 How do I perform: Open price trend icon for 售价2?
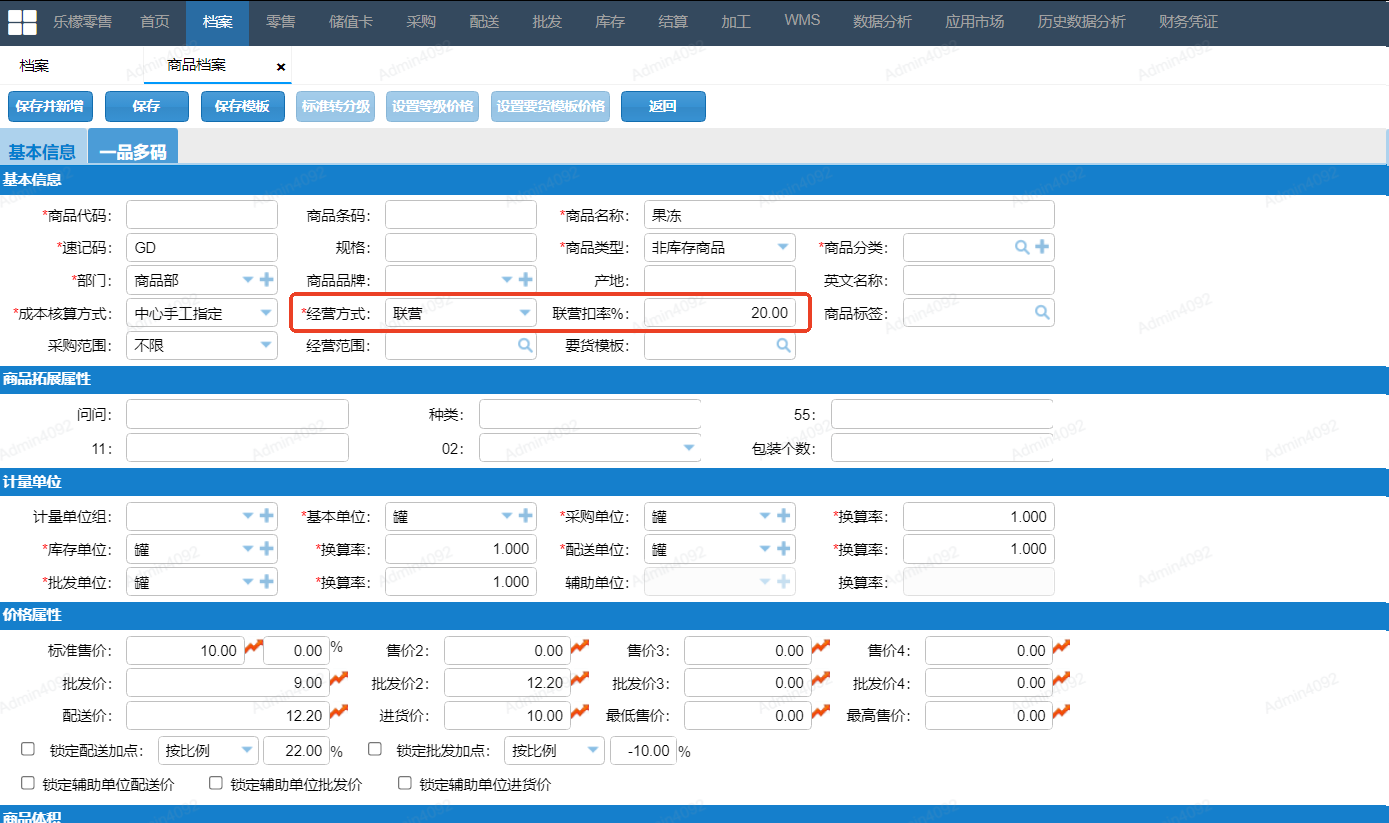[579, 648]
